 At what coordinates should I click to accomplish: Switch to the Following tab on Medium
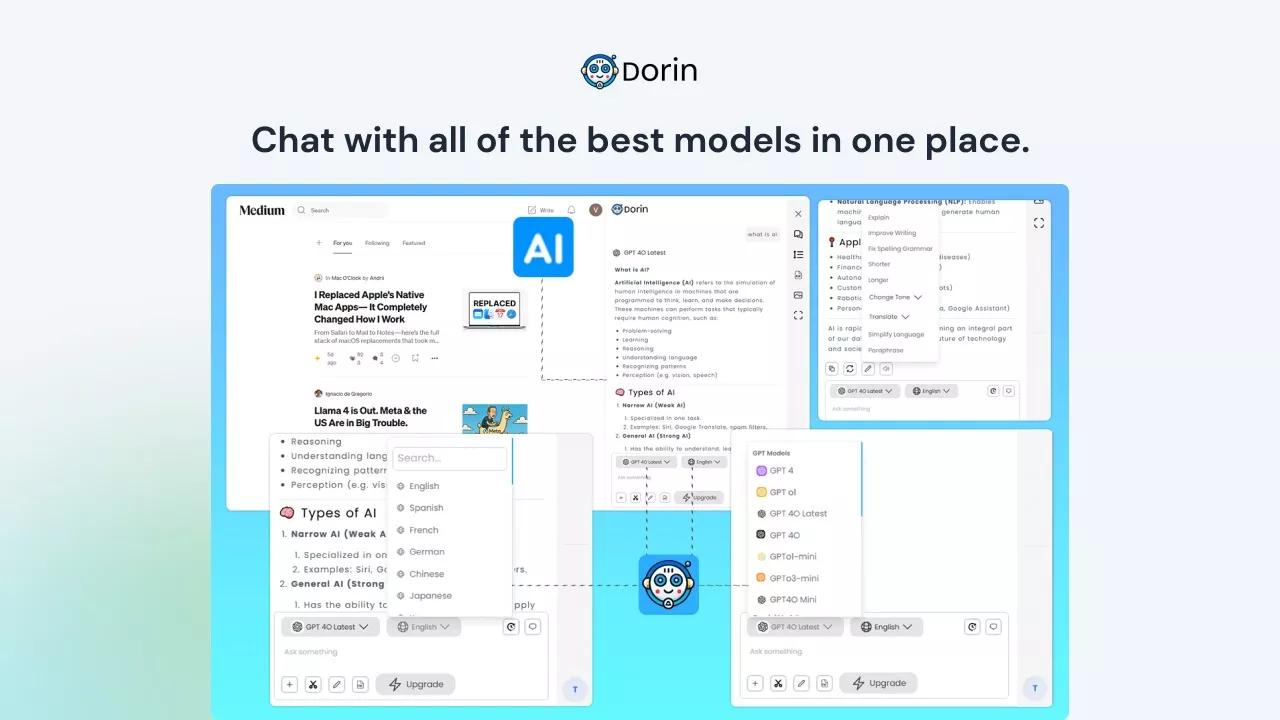pos(377,243)
